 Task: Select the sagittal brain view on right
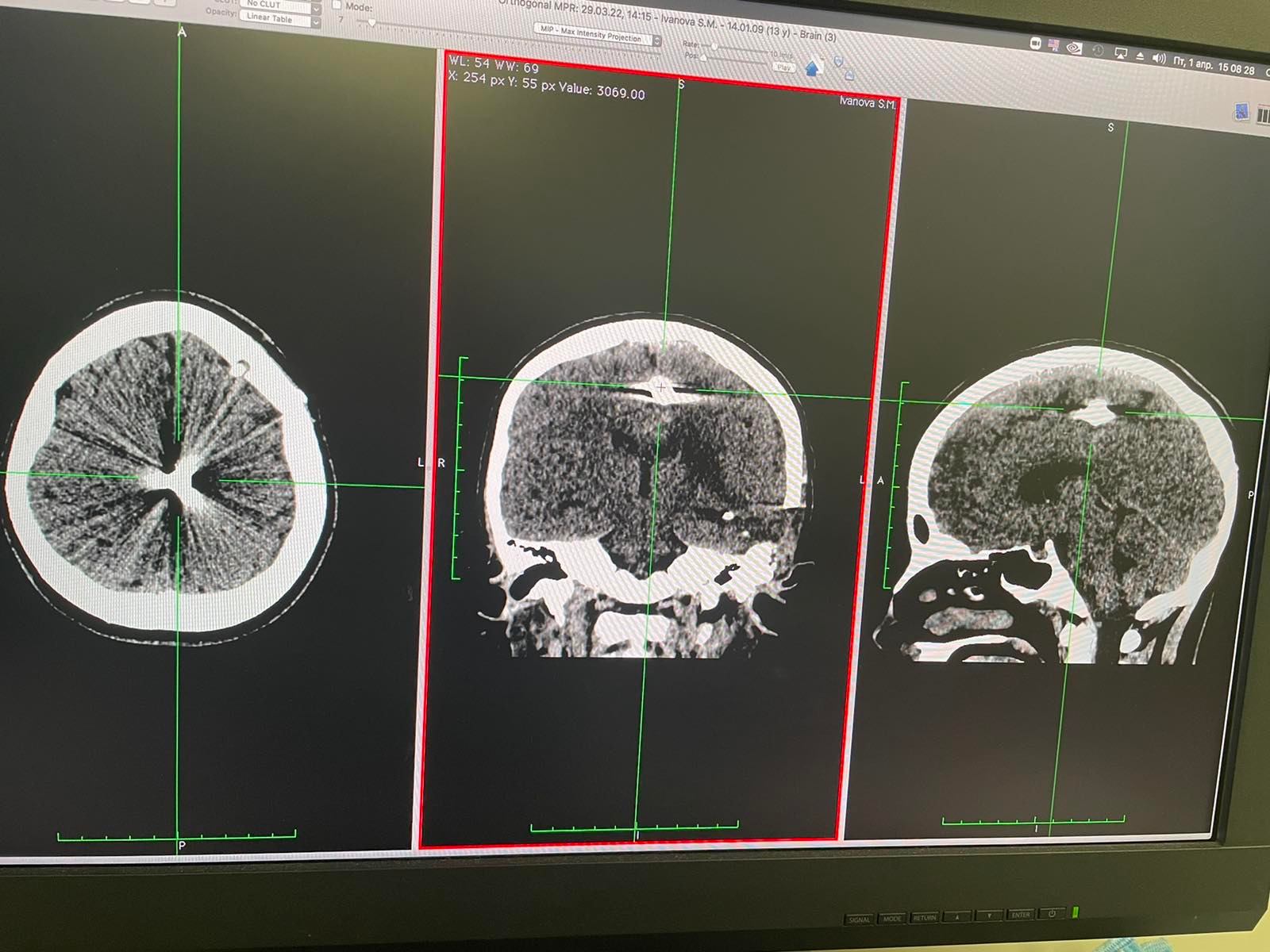click(x=1072, y=500)
